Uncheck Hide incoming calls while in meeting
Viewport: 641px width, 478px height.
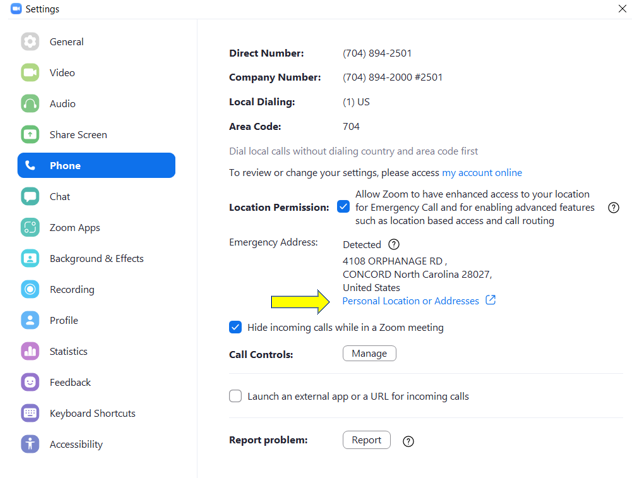click(x=236, y=327)
